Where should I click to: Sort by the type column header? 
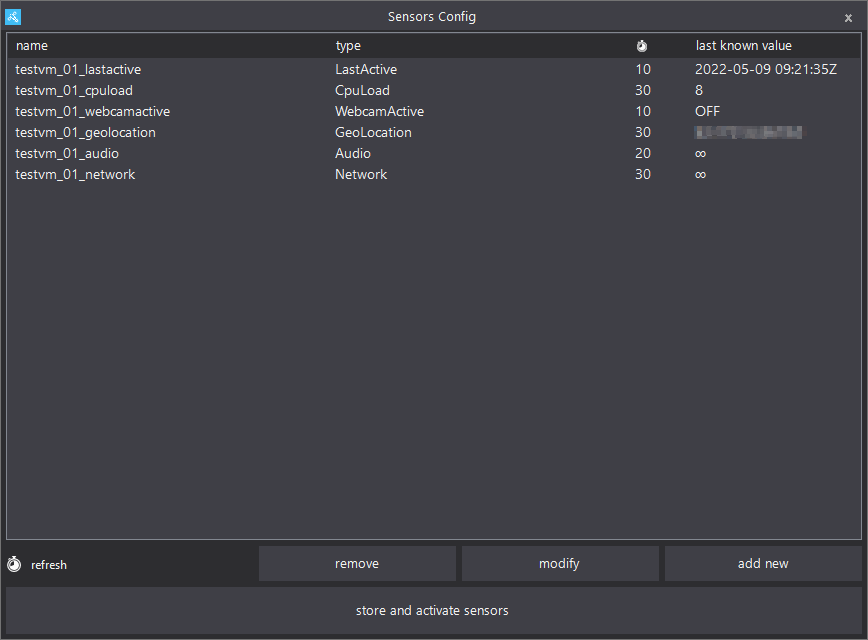348,46
